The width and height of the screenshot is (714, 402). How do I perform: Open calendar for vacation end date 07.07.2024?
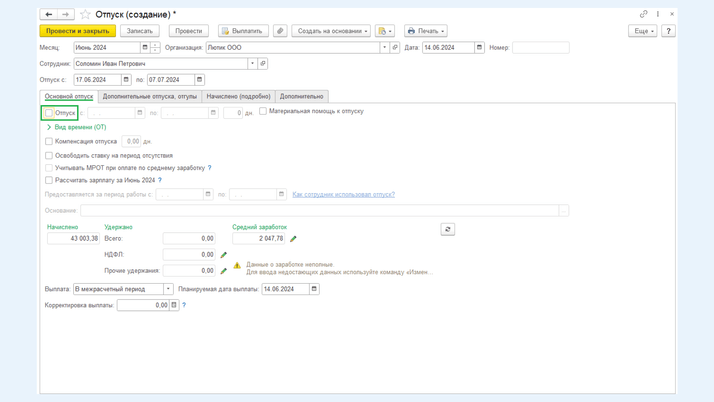point(199,80)
